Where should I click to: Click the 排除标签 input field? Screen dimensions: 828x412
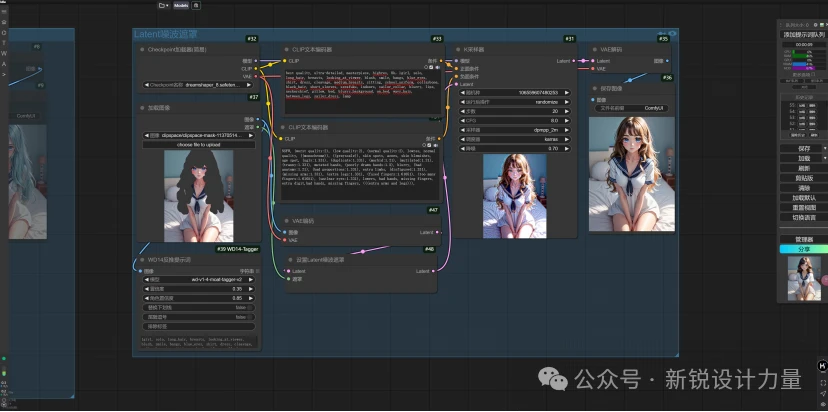pyautogui.click(x=199, y=326)
